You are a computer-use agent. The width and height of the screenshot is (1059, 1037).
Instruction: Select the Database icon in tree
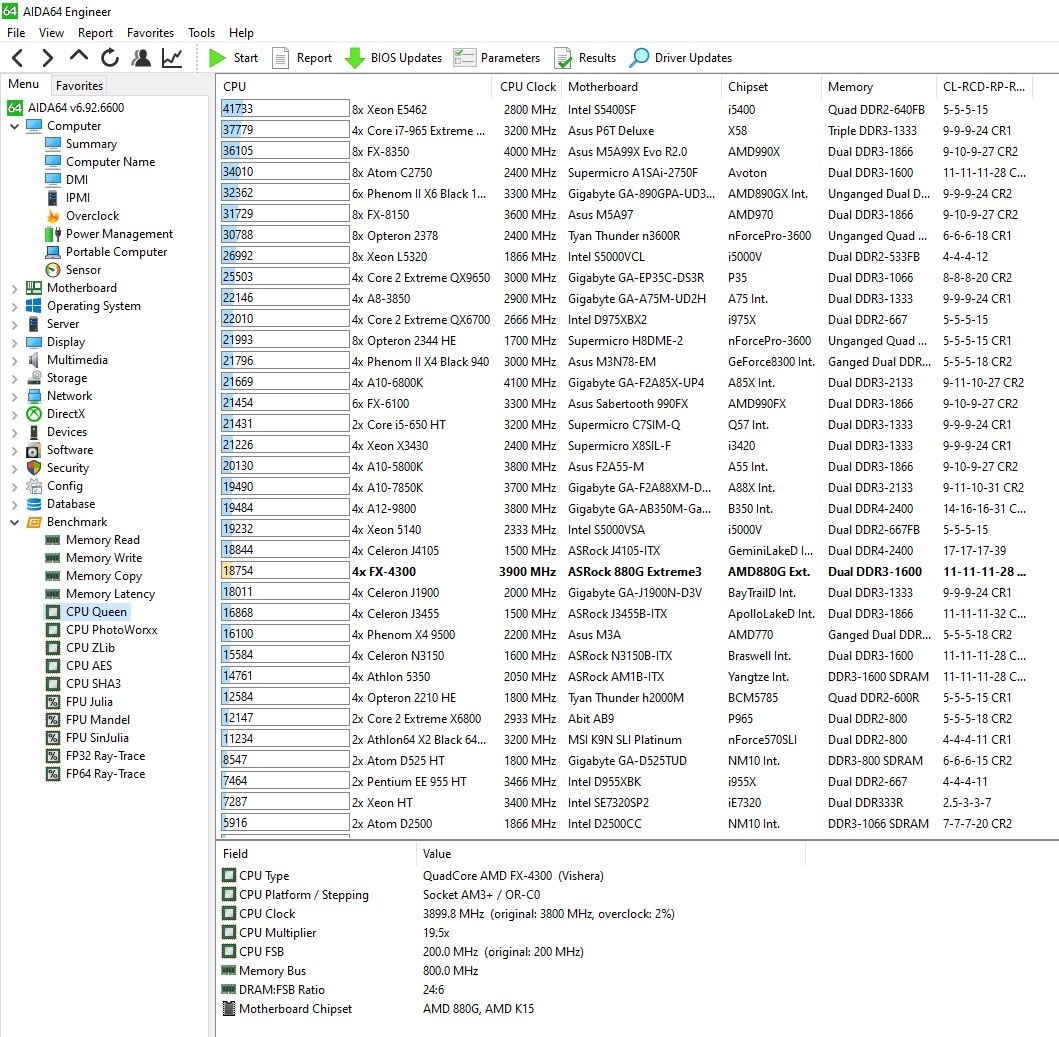[34, 504]
